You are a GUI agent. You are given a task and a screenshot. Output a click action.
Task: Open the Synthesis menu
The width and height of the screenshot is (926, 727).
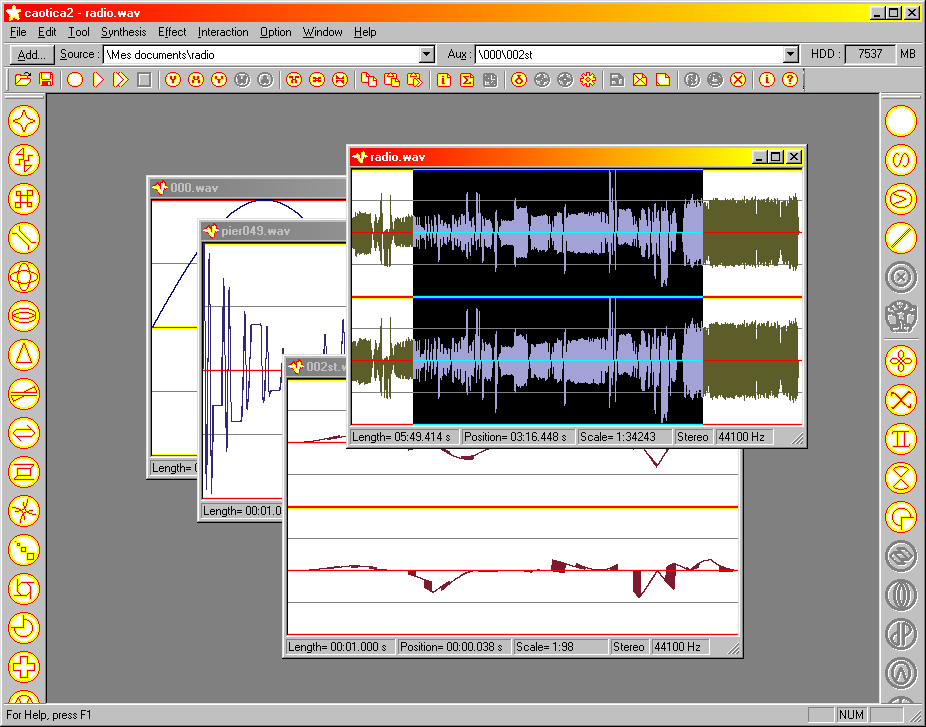pyautogui.click(x=123, y=32)
